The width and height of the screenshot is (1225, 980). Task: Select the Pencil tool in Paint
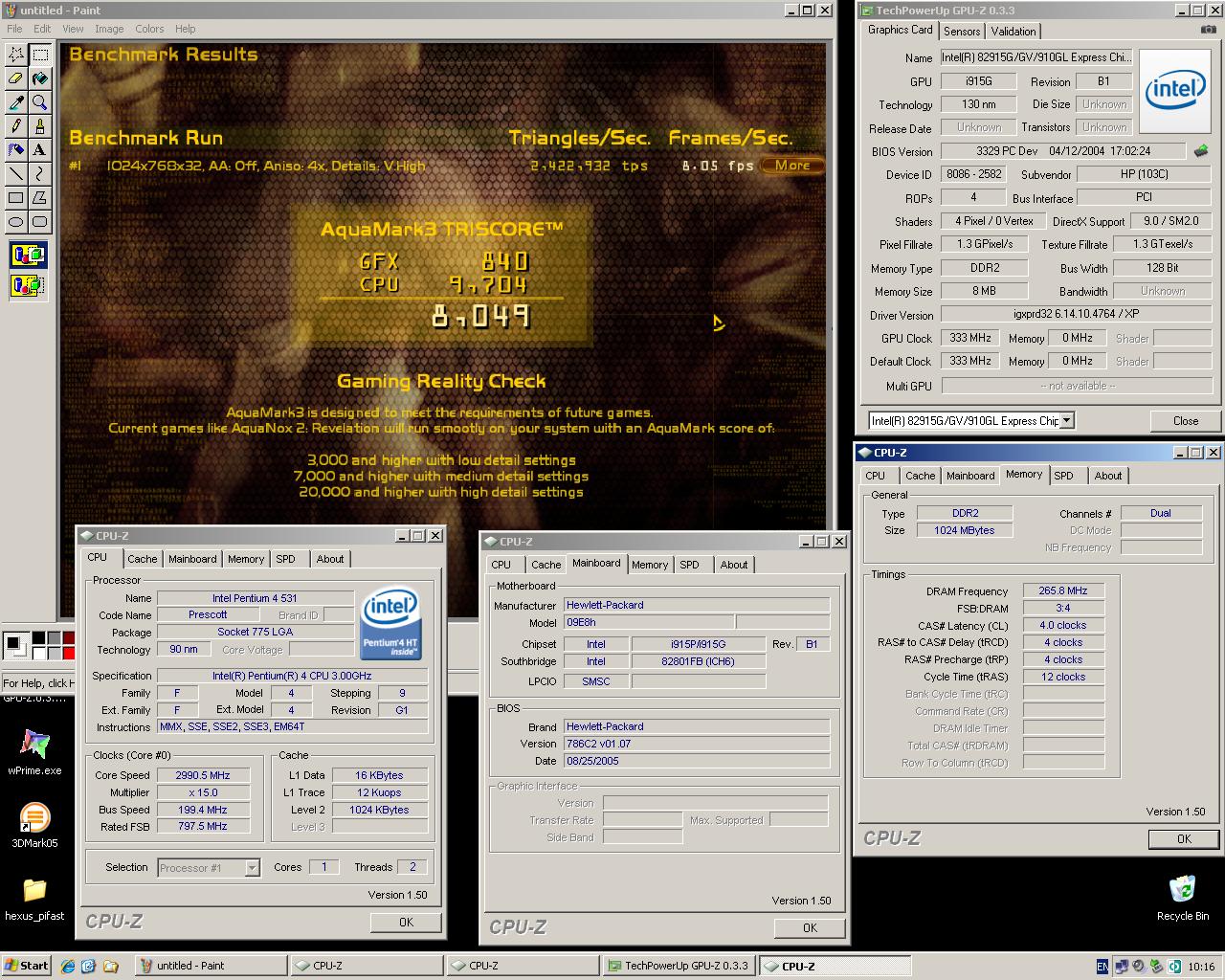[16, 126]
